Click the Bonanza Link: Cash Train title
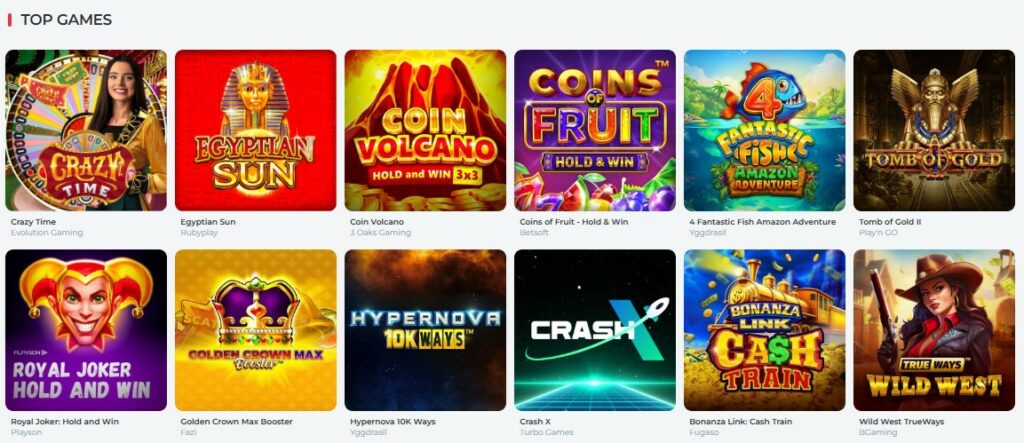The image size is (1024, 443). [741, 422]
